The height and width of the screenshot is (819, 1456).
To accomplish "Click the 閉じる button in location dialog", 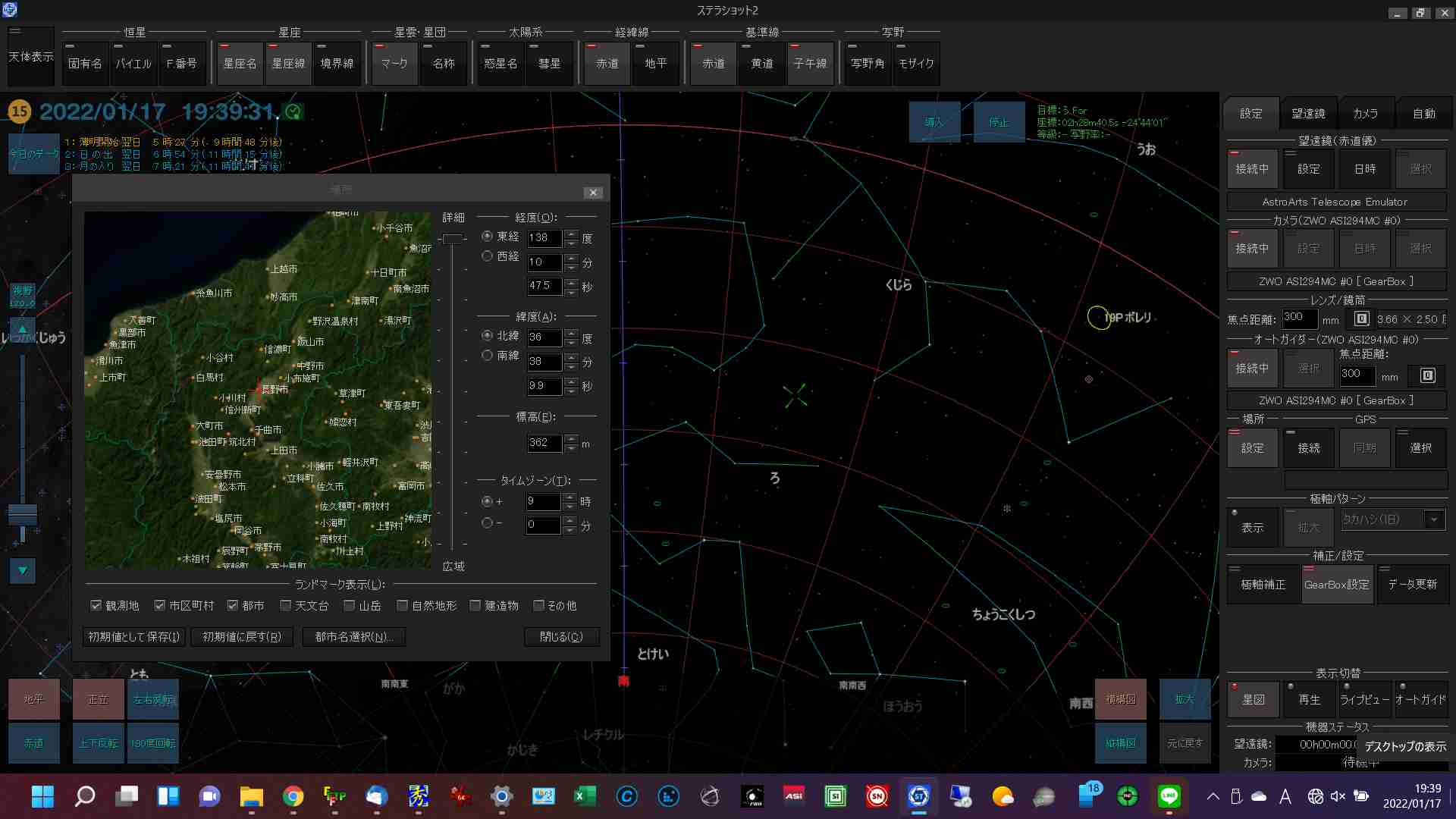I will [561, 637].
